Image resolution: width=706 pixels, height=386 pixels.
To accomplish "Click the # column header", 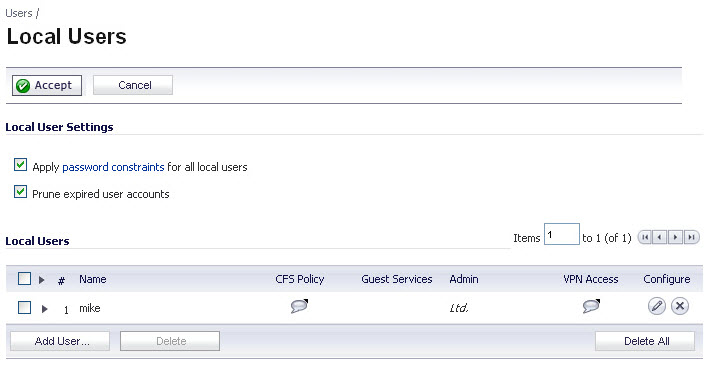I will point(61,281).
